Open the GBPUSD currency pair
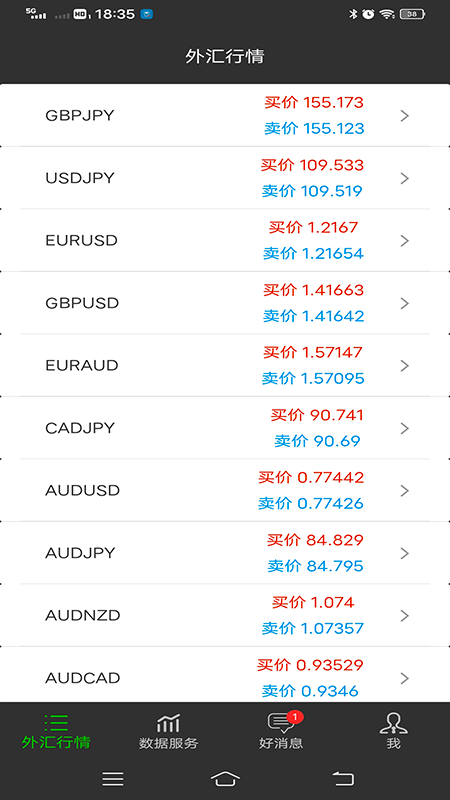The height and width of the screenshot is (800, 450). click(225, 303)
